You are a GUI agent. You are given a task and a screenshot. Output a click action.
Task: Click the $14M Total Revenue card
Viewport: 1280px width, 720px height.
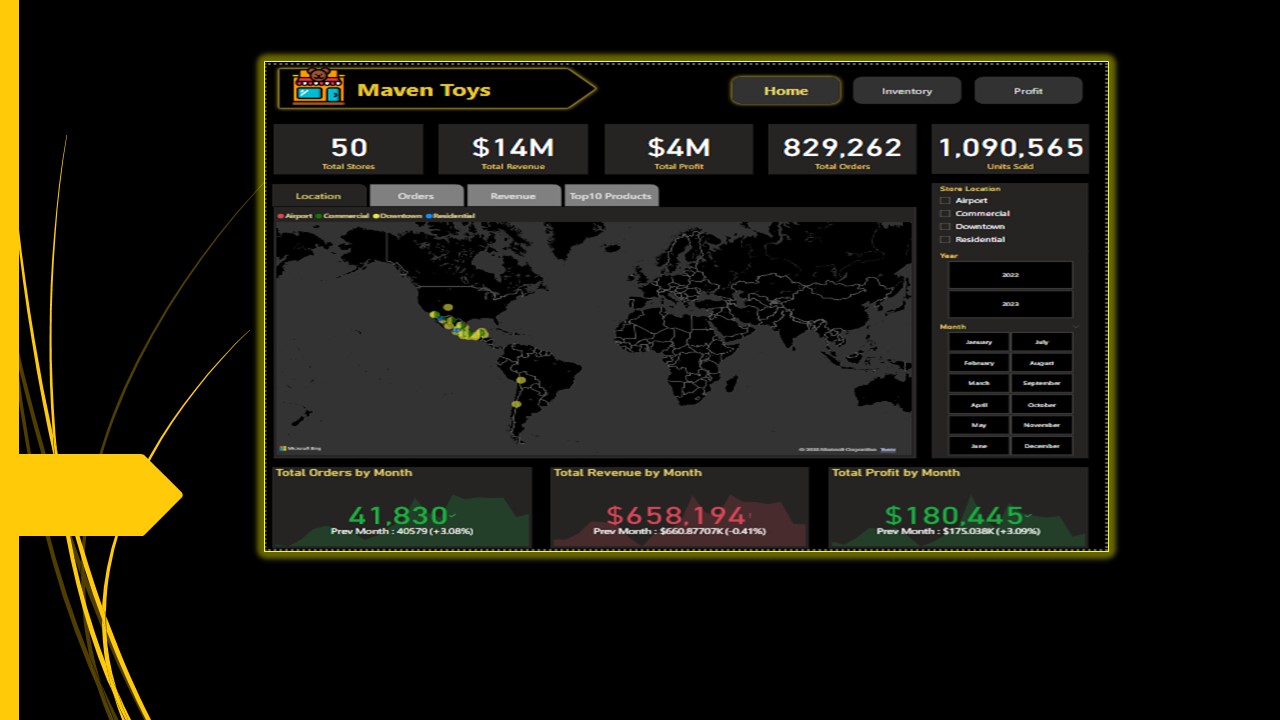513,150
